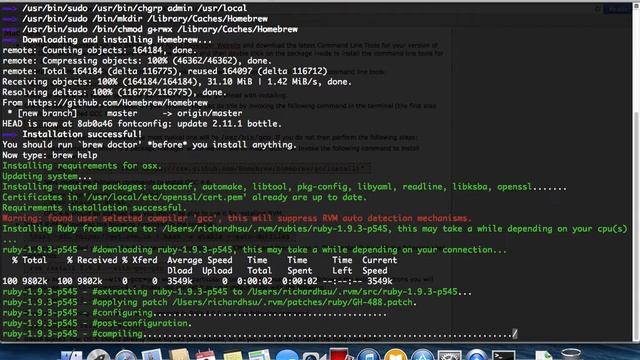The image size is (640, 360).
Task: Open Photo Booth red icon in Dock
Action: (x=340, y=354)
